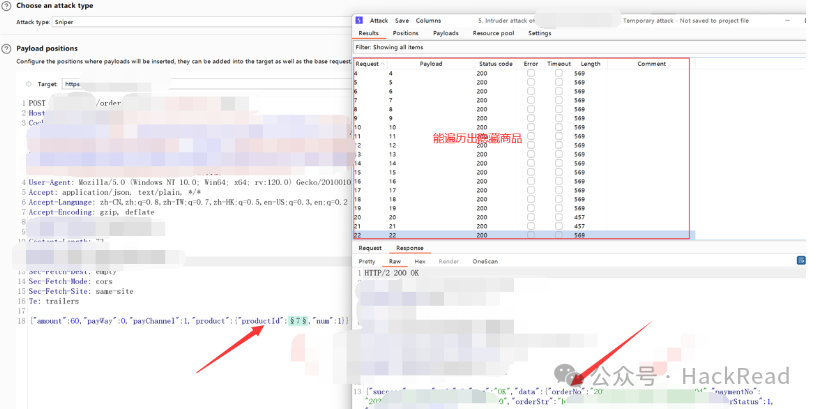
Task: Toggle Error checkbox for request 4
Action: point(530,73)
